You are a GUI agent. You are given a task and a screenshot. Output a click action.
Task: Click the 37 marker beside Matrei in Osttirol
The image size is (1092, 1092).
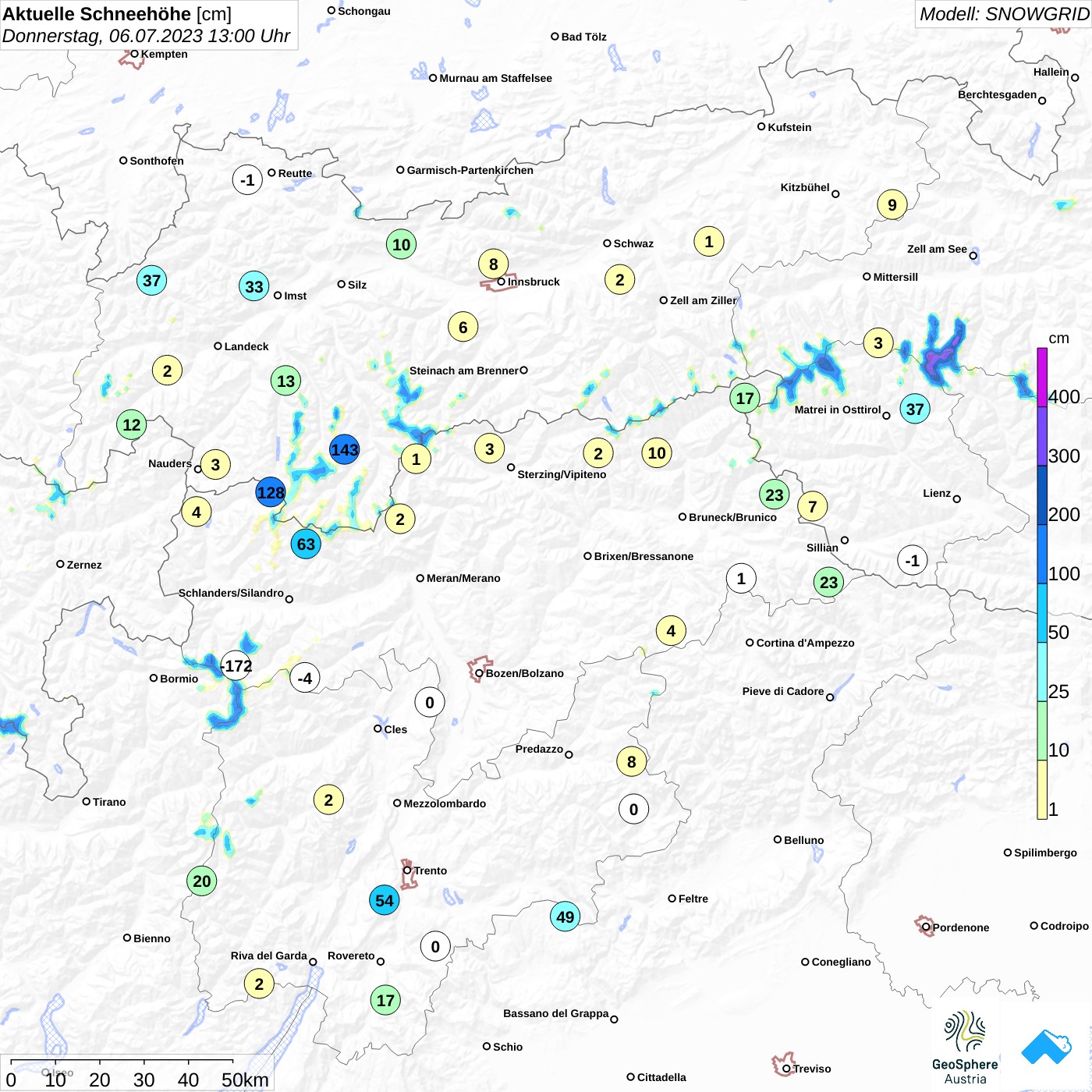click(x=915, y=408)
